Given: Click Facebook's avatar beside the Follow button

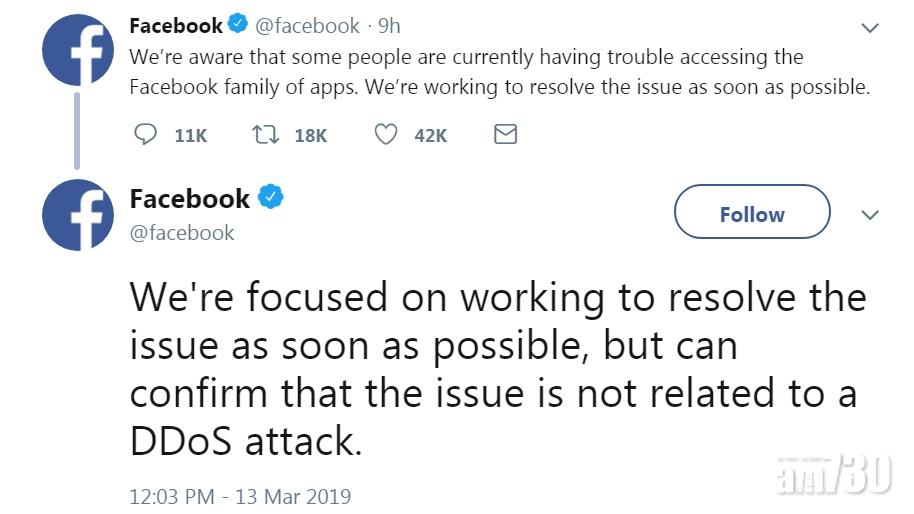Looking at the screenshot, I should click(78, 214).
